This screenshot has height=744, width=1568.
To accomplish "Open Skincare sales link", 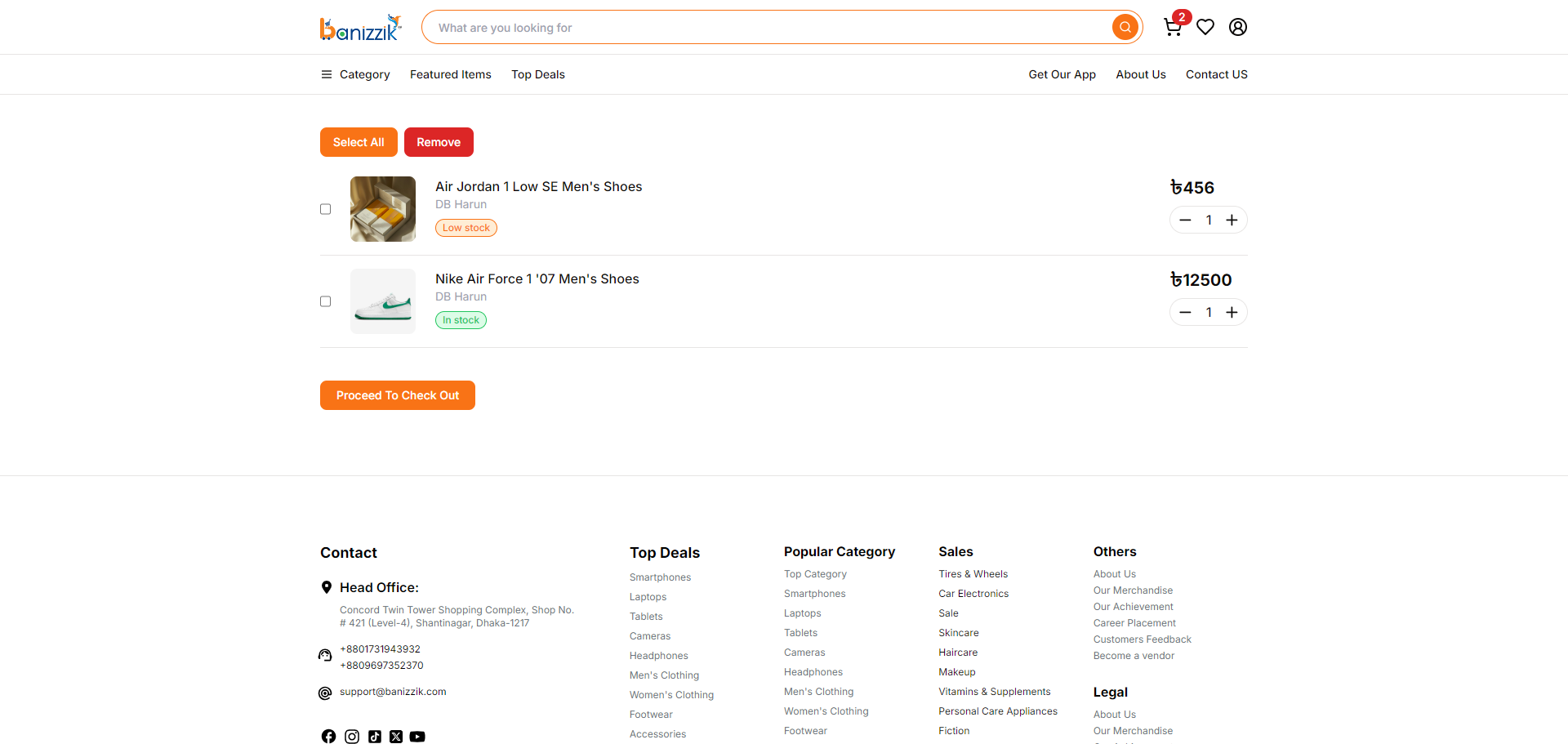I will pos(959,633).
